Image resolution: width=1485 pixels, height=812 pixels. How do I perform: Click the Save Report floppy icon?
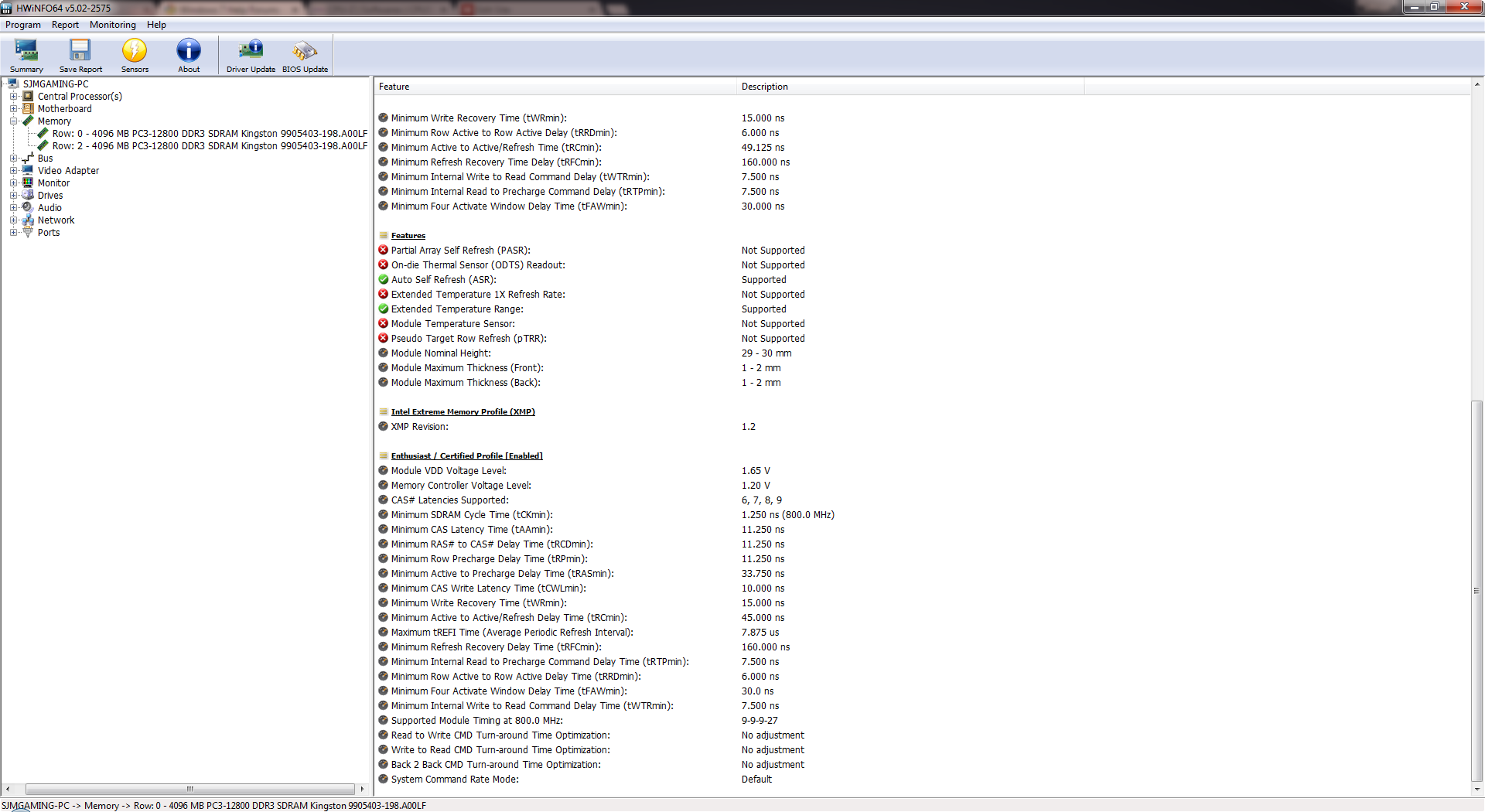(x=80, y=55)
